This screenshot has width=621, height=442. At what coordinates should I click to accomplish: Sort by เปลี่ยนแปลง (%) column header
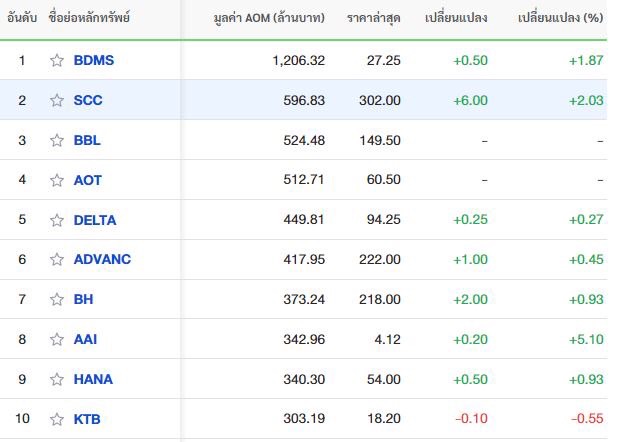pyautogui.click(x=560, y=18)
